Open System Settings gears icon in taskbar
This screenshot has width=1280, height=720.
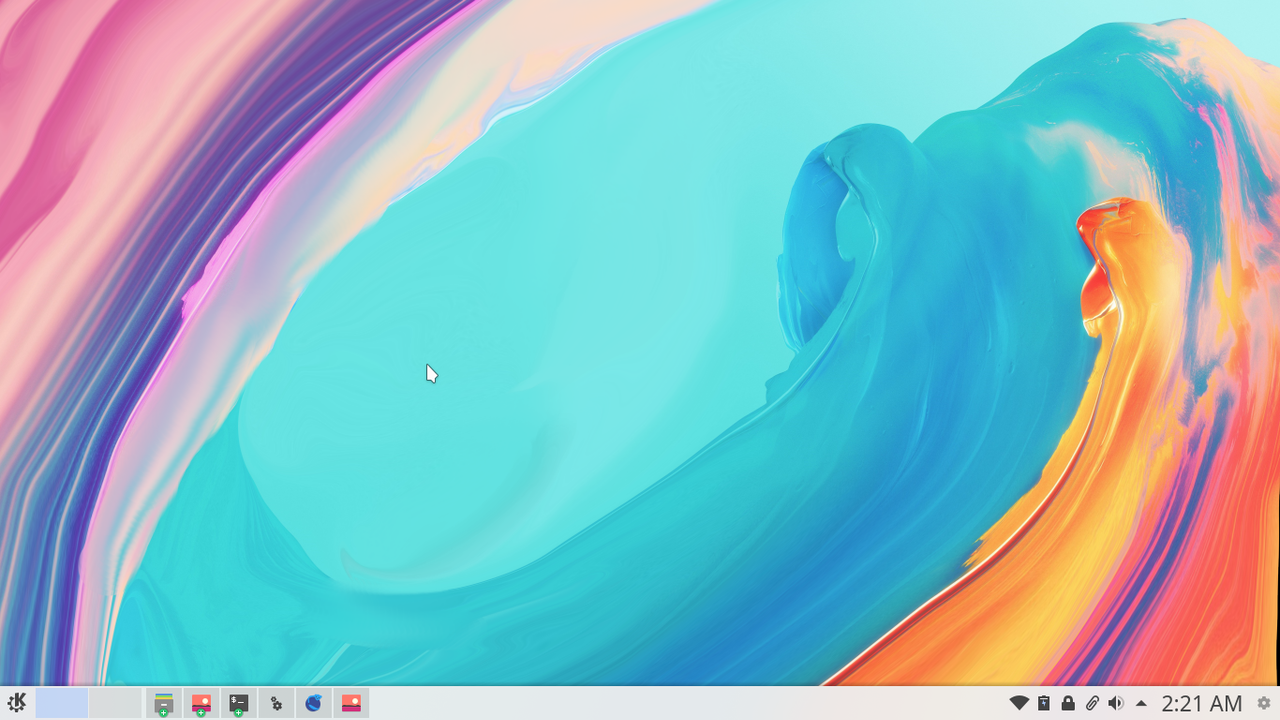276,703
